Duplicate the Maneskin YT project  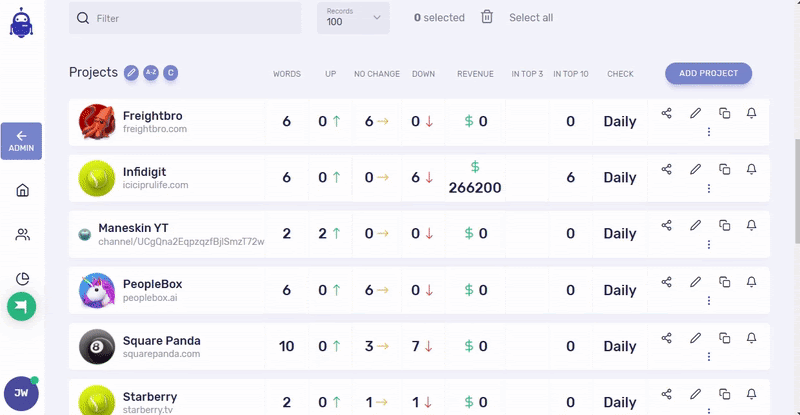point(724,226)
